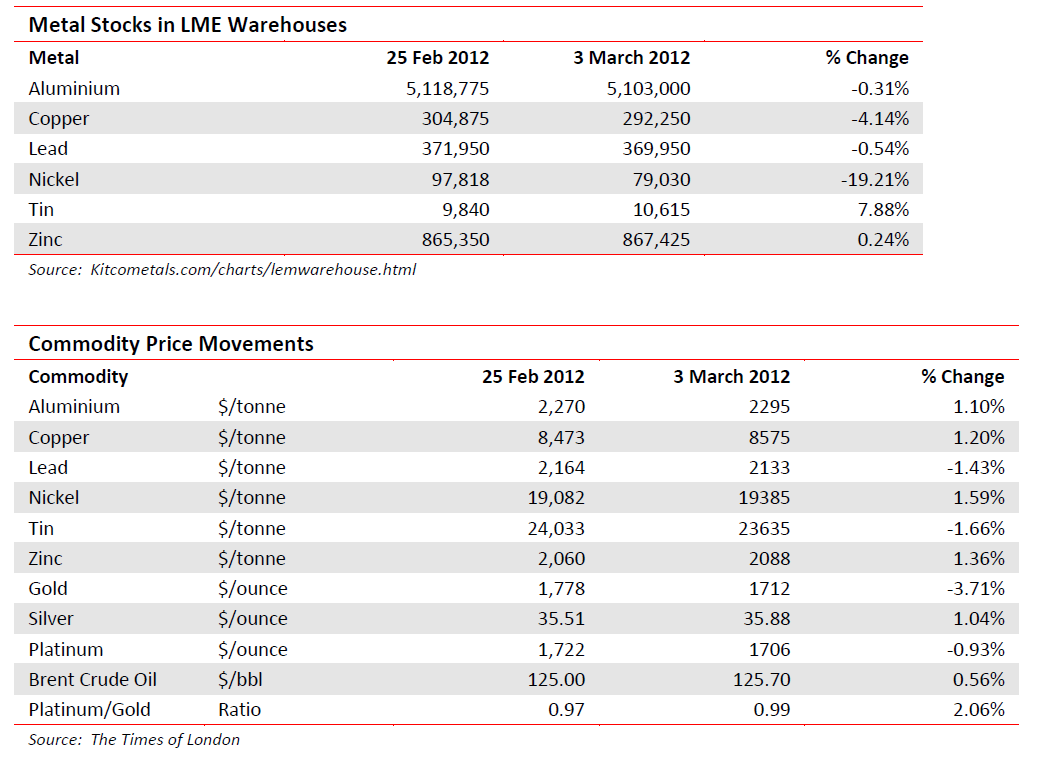Select Tin's 7.88% stock change
Viewport: 1039px width, 757px height.
[x=880, y=210]
